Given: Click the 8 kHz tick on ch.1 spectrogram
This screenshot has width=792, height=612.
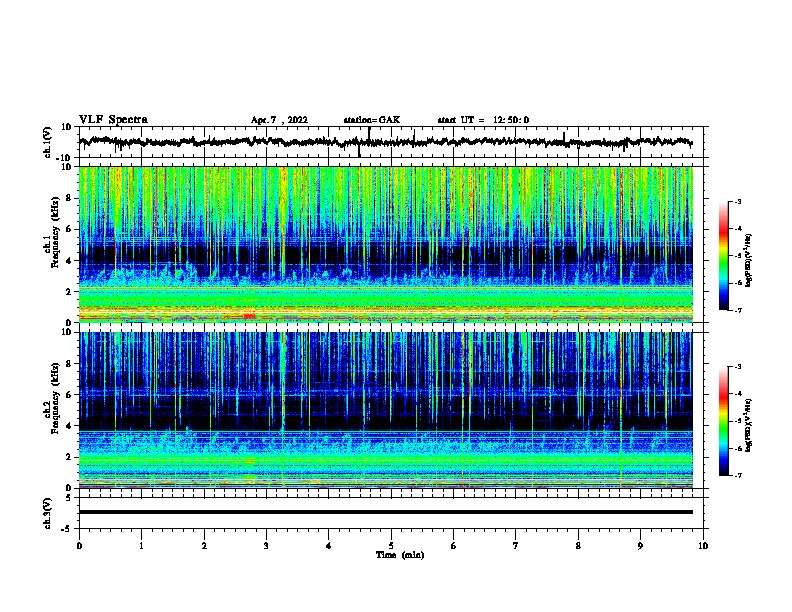Looking at the screenshot, I should (x=70, y=198).
